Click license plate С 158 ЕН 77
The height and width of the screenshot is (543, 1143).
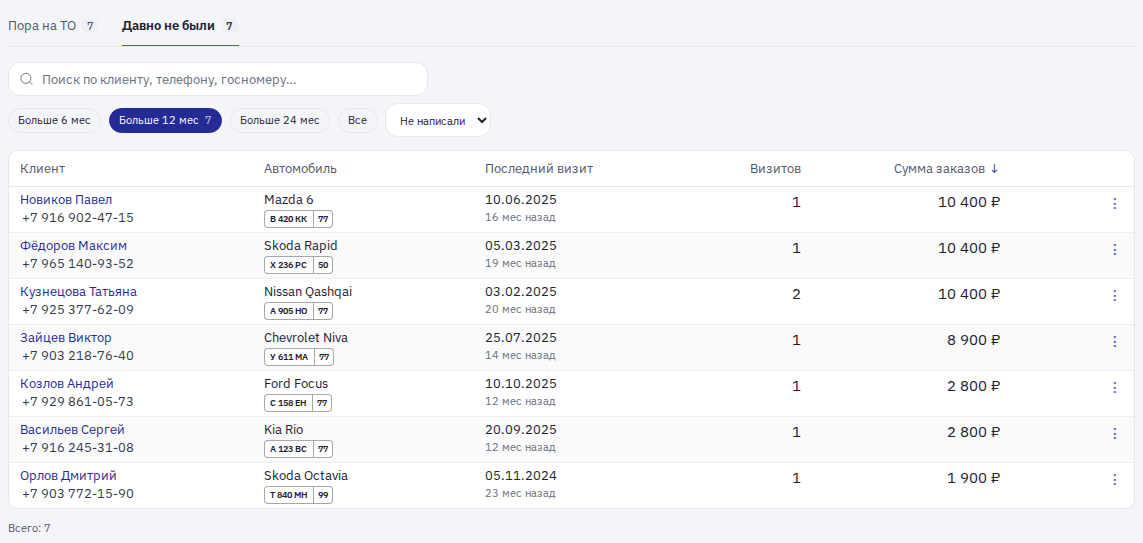pos(298,402)
